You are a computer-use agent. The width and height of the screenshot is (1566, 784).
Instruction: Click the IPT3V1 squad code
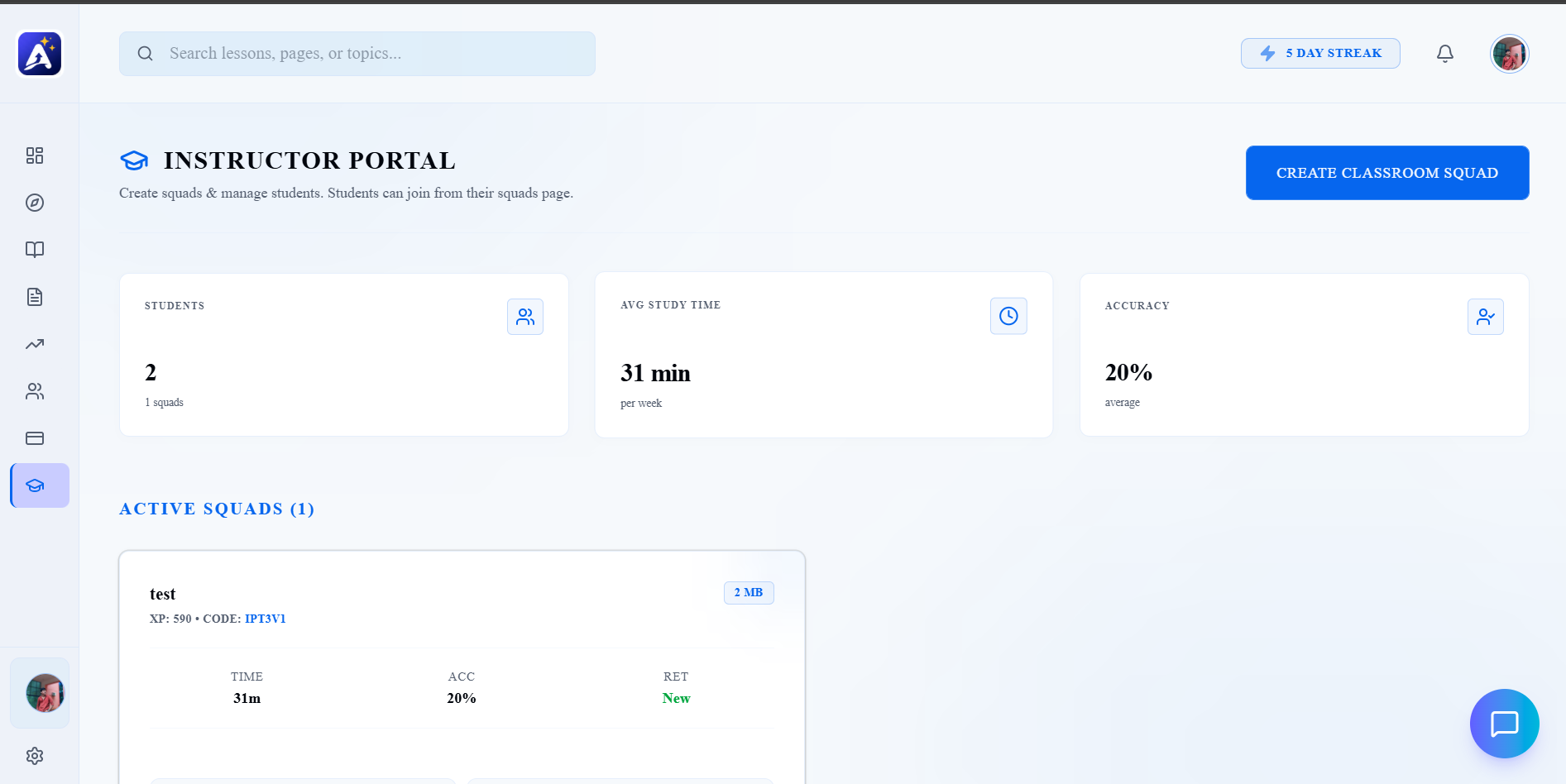(x=266, y=619)
